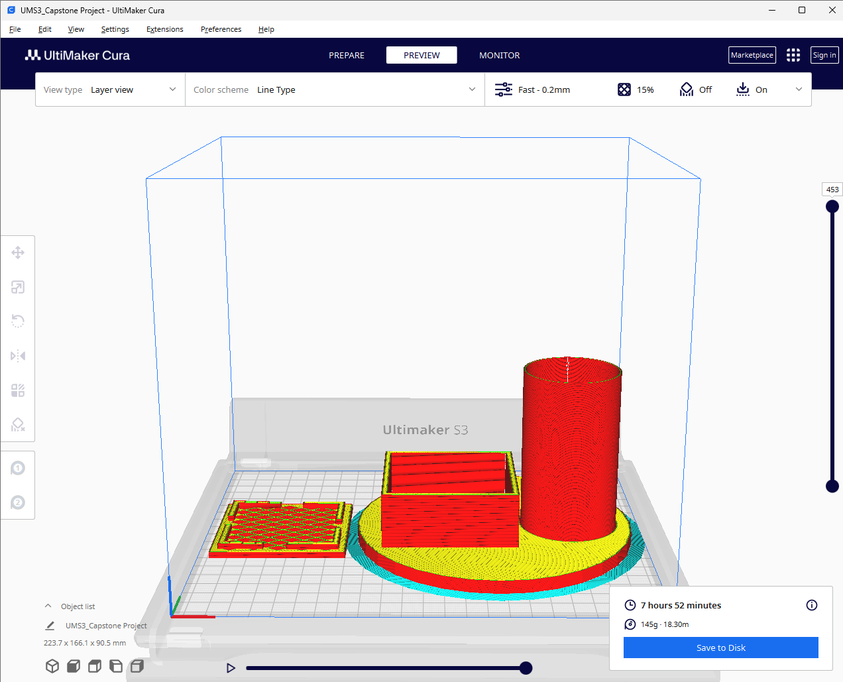The image size is (843, 682).
Task: Switch to the MONITOR stage
Action: pyautogui.click(x=499, y=55)
